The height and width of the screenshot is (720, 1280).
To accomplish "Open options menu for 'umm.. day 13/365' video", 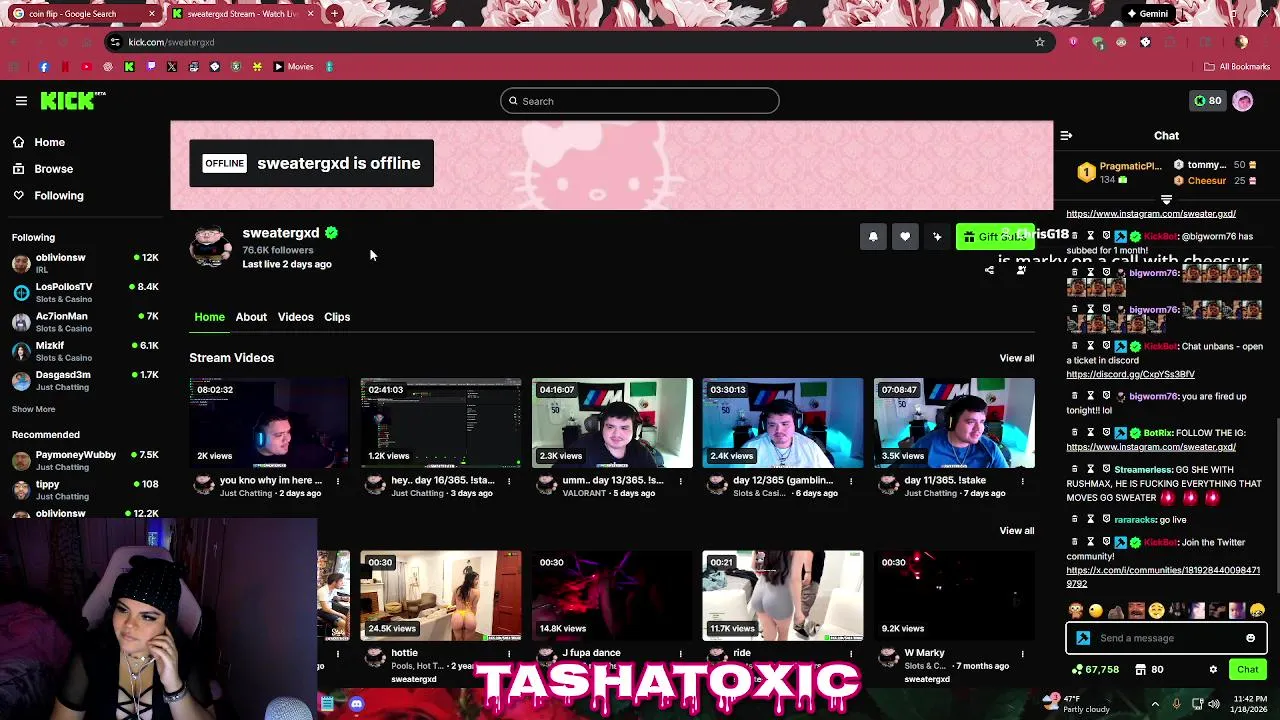I will click(x=680, y=481).
